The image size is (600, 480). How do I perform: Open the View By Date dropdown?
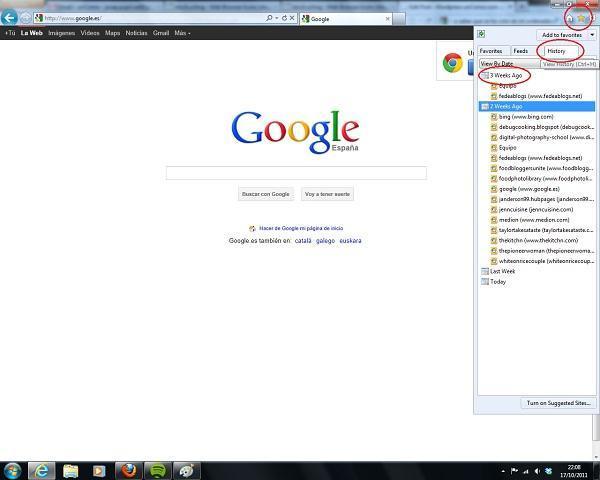tap(509, 64)
